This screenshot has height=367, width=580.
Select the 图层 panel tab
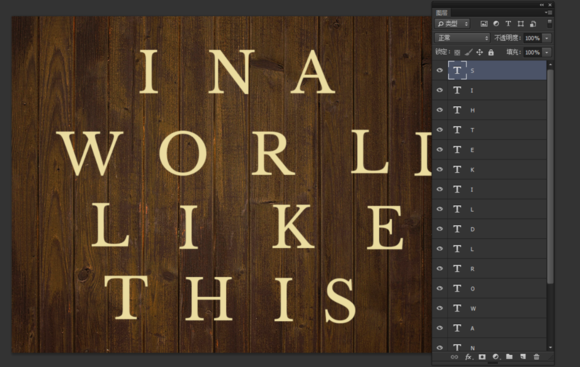(442, 13)
